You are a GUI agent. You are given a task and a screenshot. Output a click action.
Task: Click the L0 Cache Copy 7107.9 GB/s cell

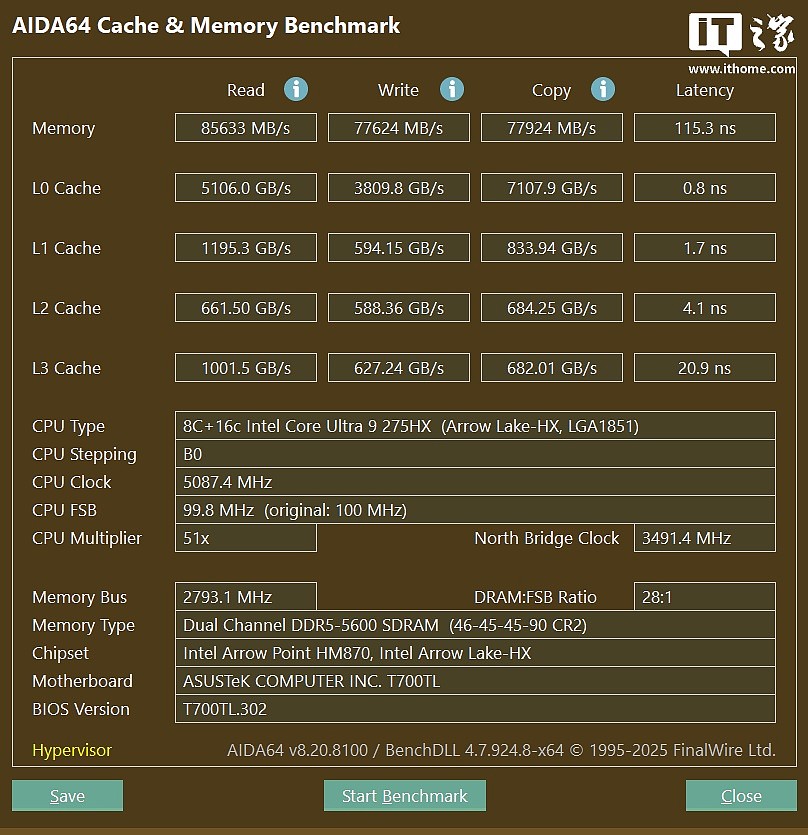(552, 187)
